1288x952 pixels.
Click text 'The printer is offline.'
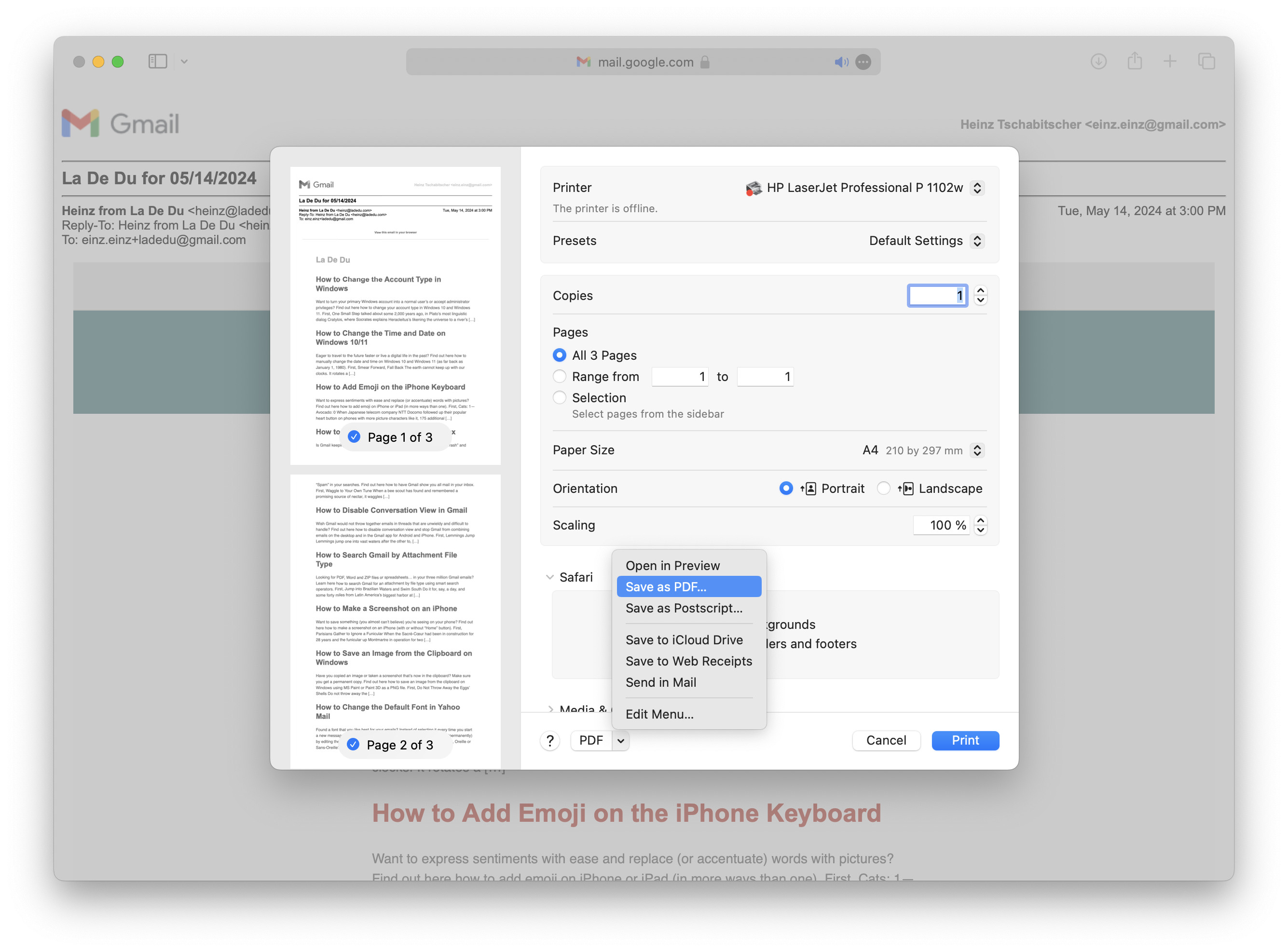604,209
